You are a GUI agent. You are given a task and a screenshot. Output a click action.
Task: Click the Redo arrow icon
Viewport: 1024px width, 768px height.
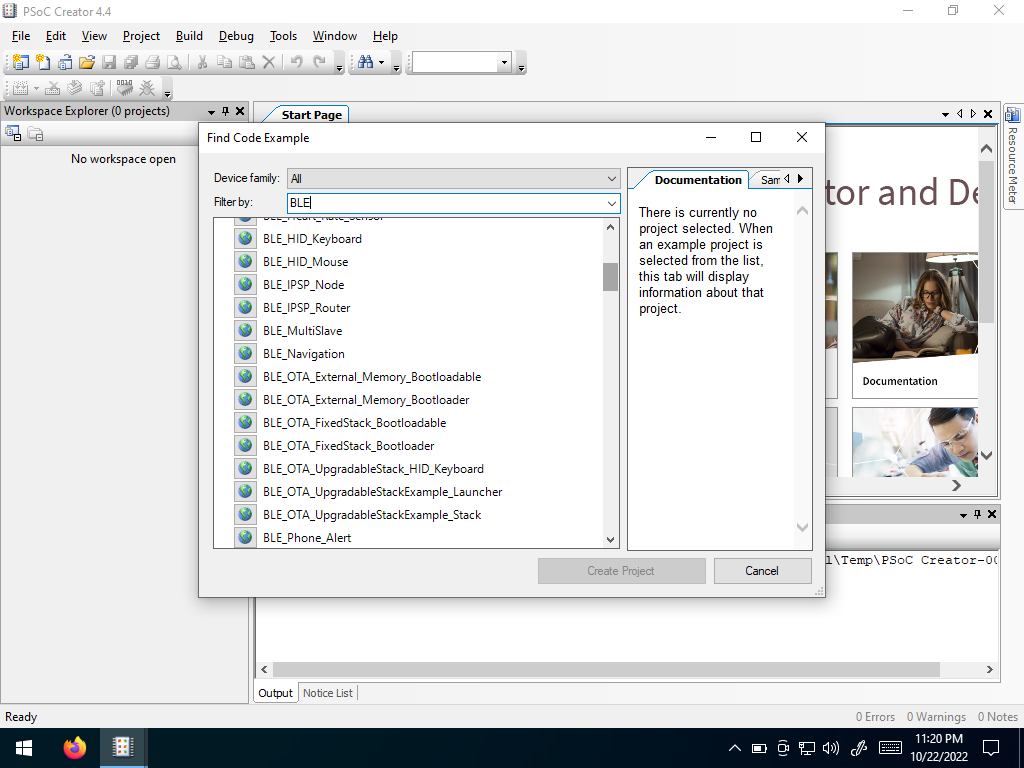[319, 62]
